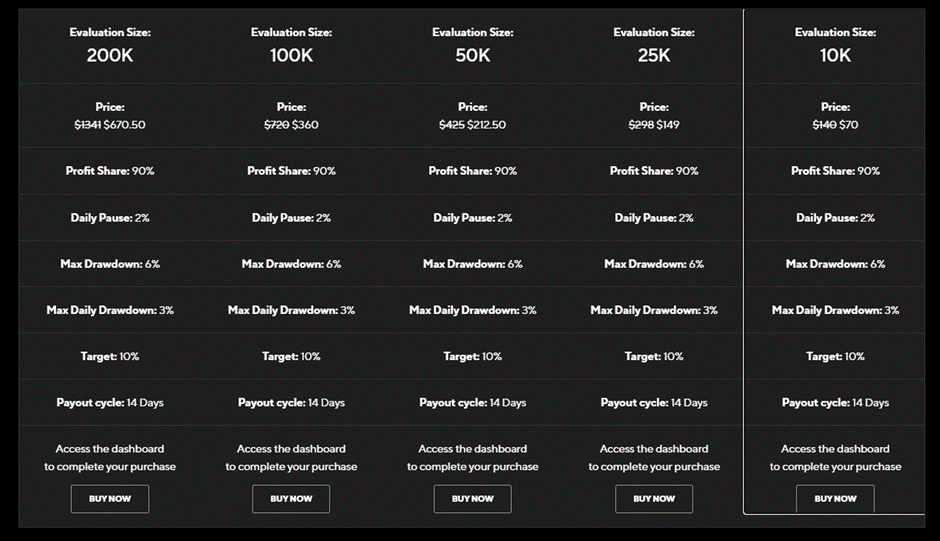Image resolution: width=940 pixels, height=541 pixels.
Task: Pick the 10K evaluation size heading
Action: pos(835,55)
